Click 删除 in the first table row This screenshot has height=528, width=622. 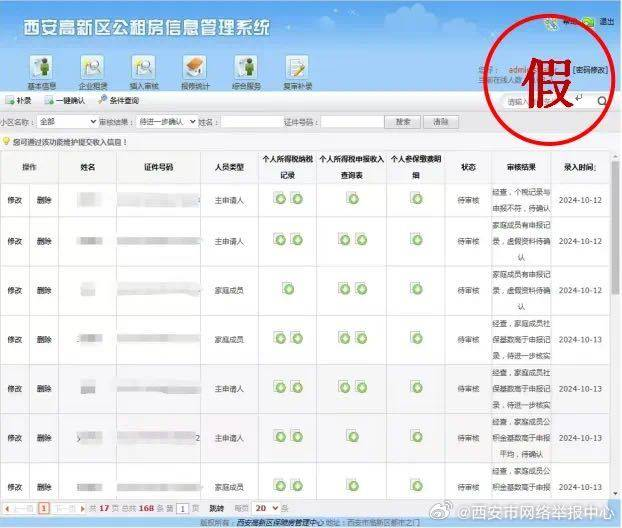[x=44, y=200]
